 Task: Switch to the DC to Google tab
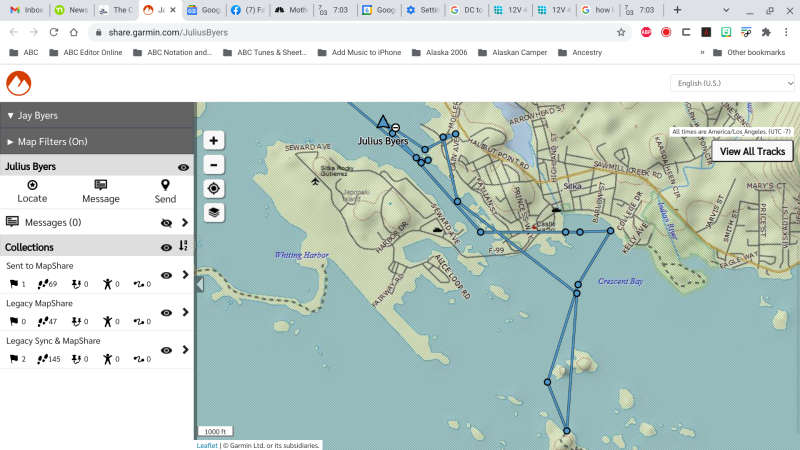coord(467,10)
